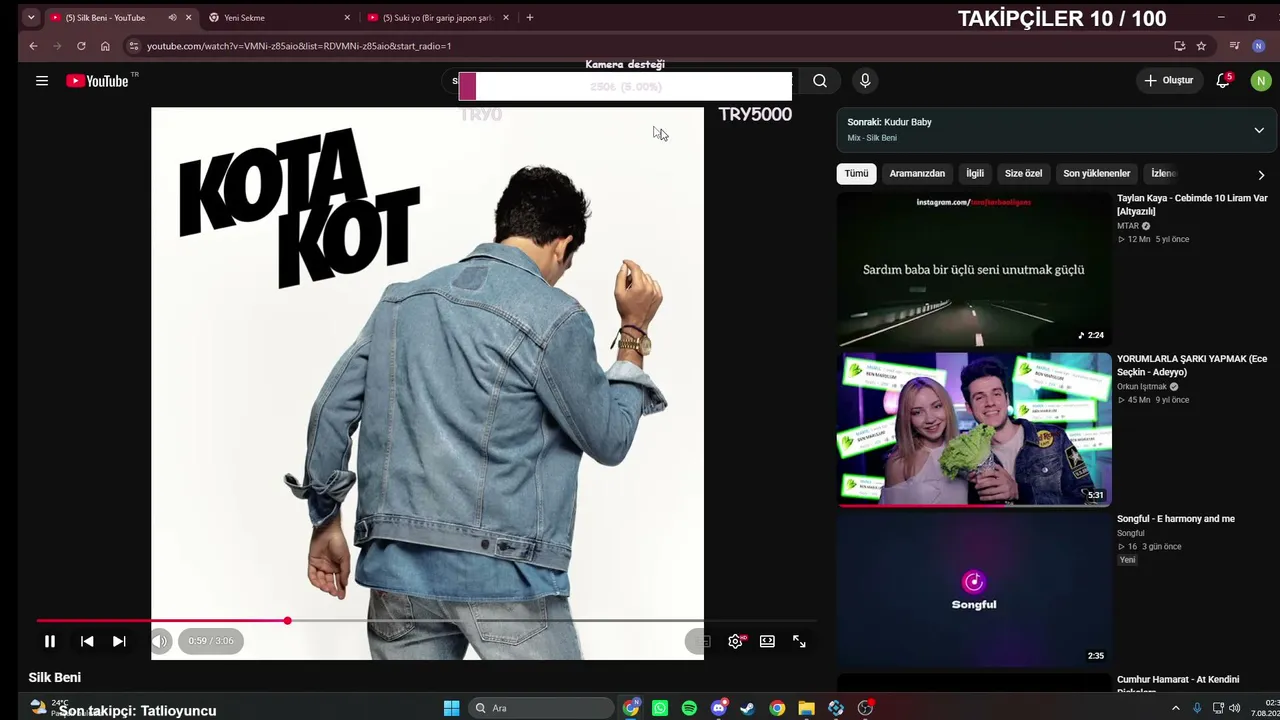Open Spotify from the taskbar

[x=689, y=708]
